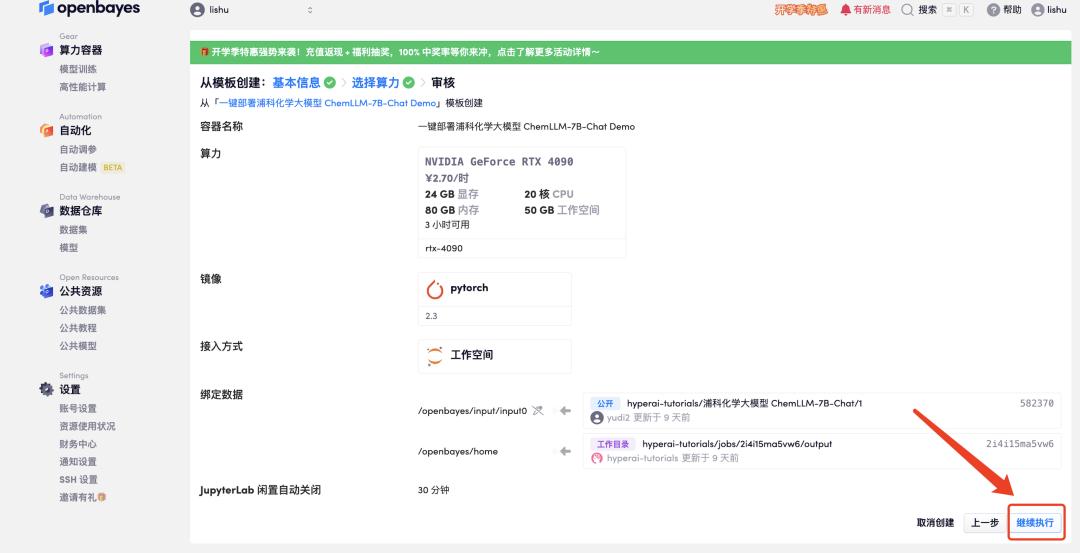Viewport: 1080px width, 553px height.
Task: Click the 选择算力 green checkmark
Action: [408, 83]
